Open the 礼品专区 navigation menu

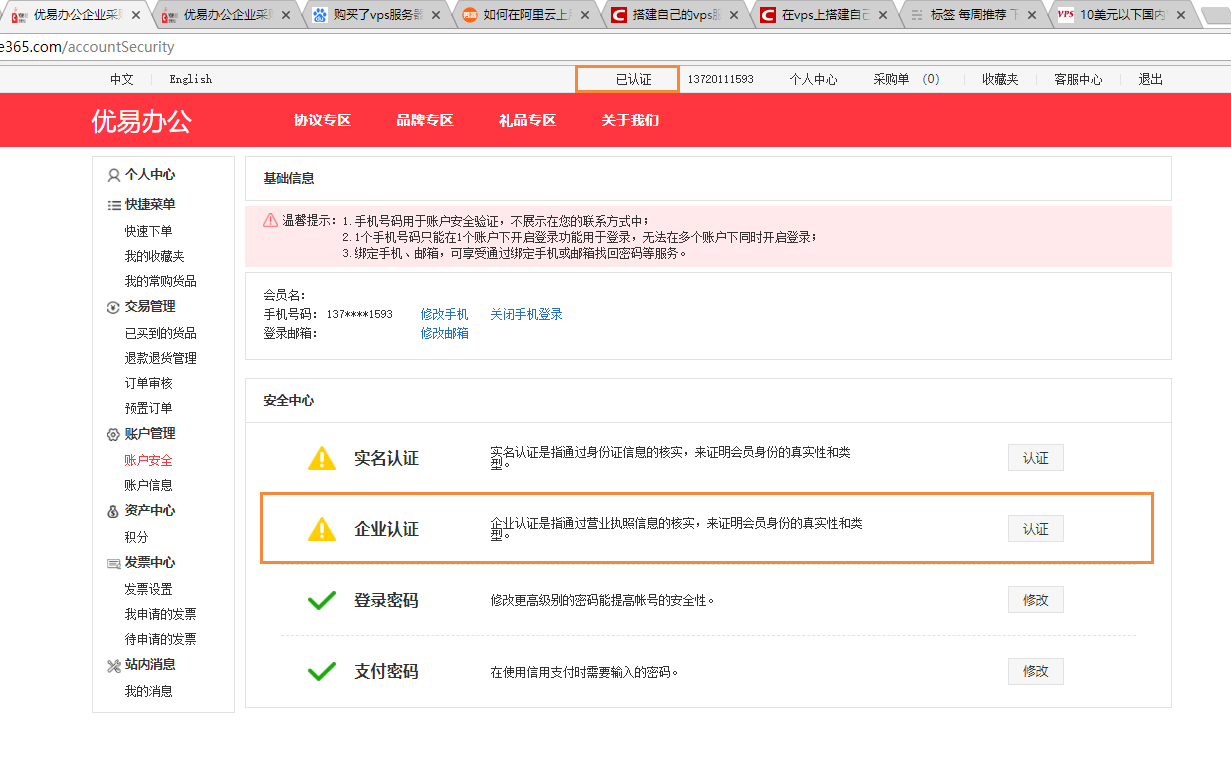click(x=527, y=120)
